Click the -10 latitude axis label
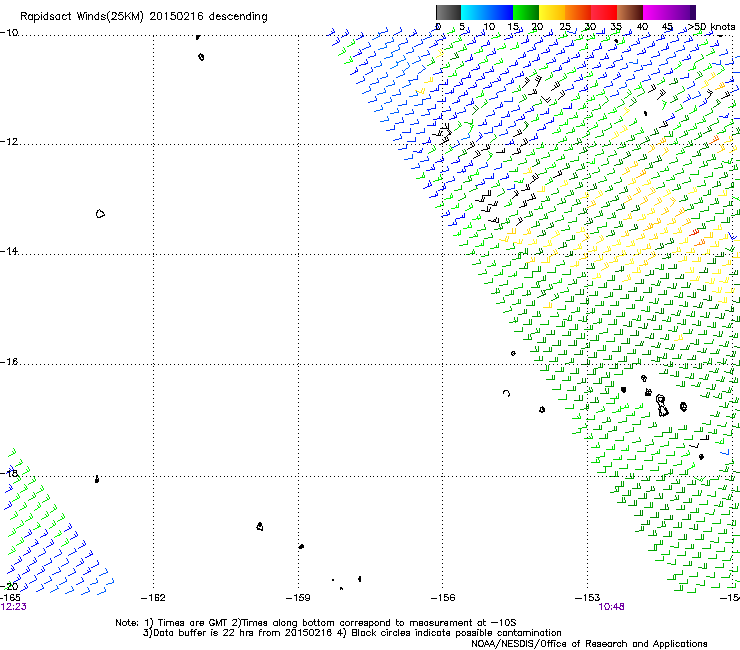 pos(9,33)
